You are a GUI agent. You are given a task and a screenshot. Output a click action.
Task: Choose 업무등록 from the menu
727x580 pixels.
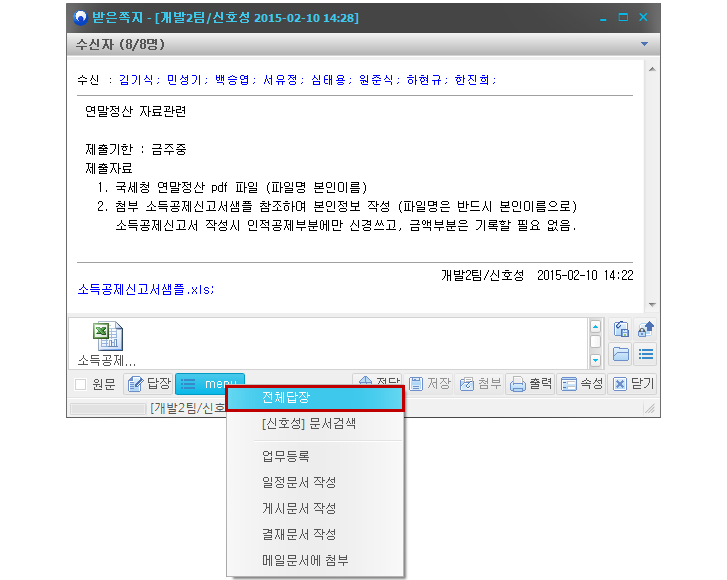[x=315, y=456]
